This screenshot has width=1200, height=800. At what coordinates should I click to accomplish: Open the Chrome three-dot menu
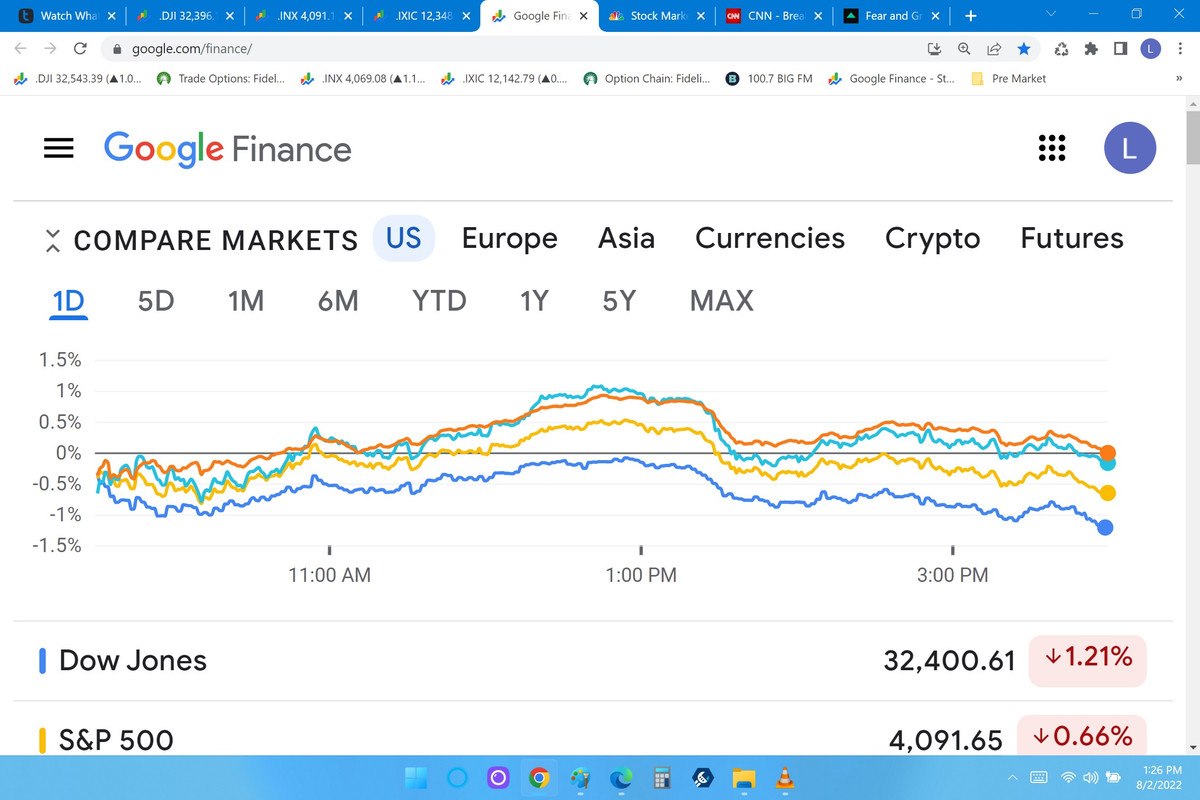click(x=1179, y=48)
